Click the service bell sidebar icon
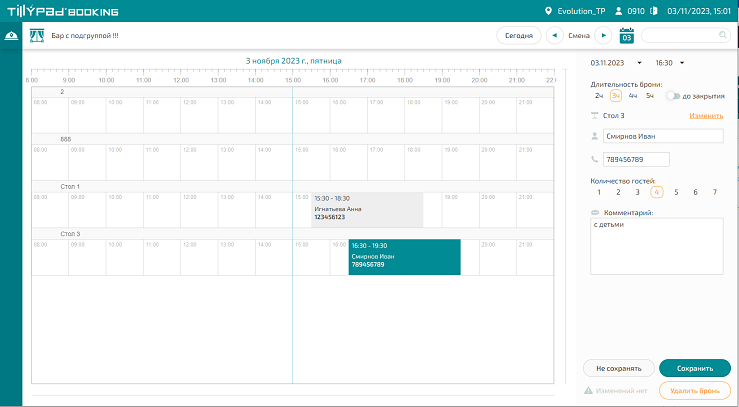 11,35
